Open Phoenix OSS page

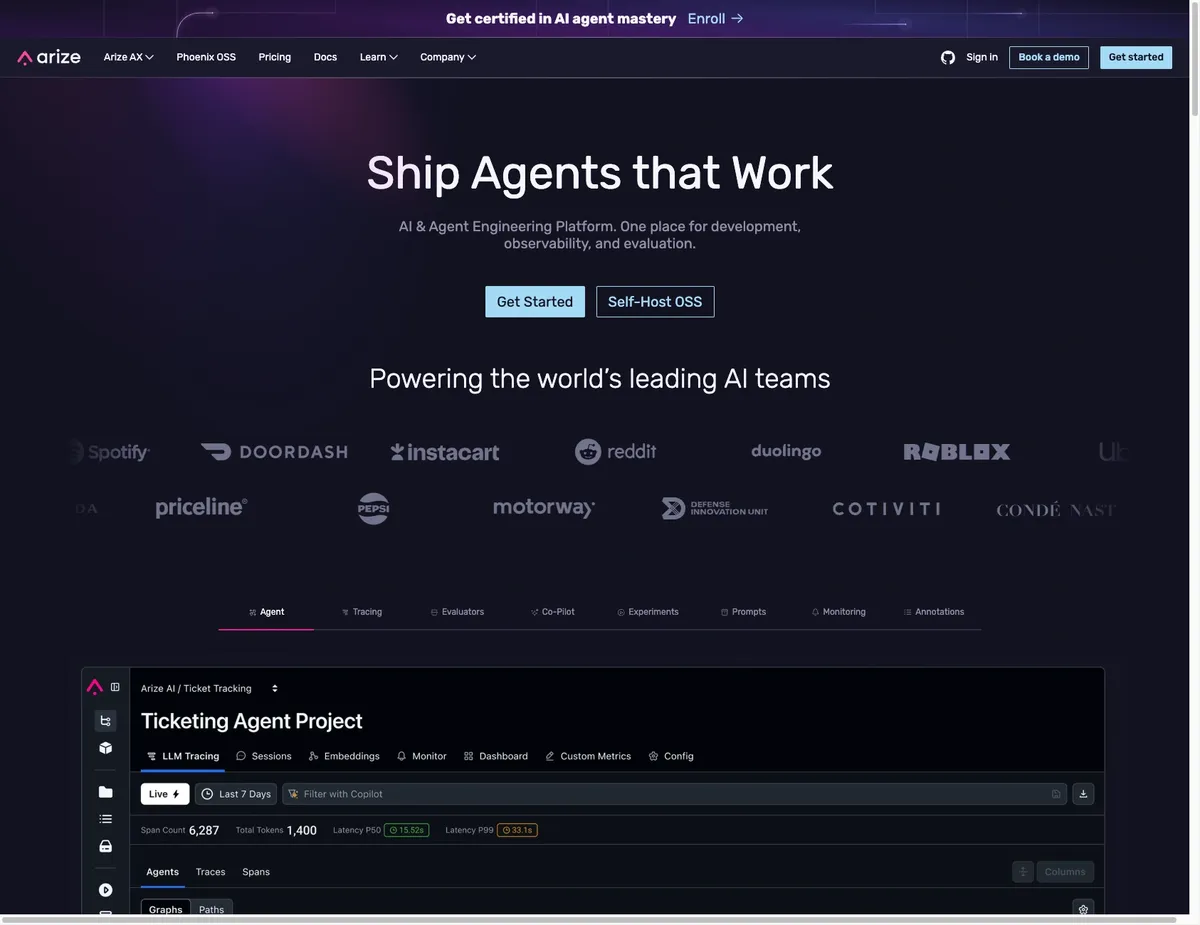(206, 57)
